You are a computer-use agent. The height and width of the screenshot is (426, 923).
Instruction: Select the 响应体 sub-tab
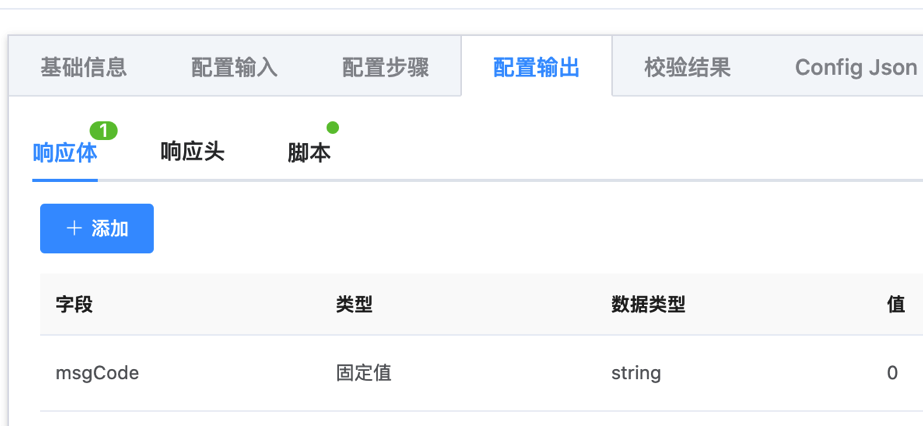(x=65, y=153)
